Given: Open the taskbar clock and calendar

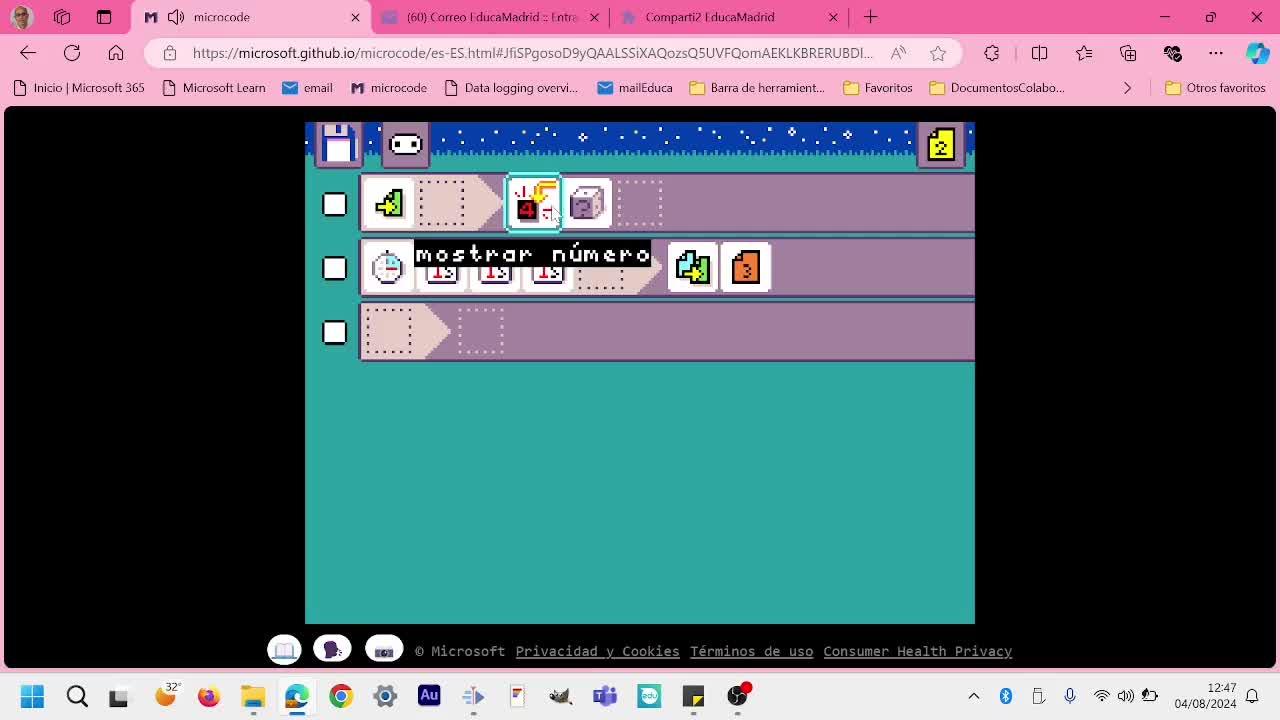Looking at the screenshot, I should (x=1206, y=696).
